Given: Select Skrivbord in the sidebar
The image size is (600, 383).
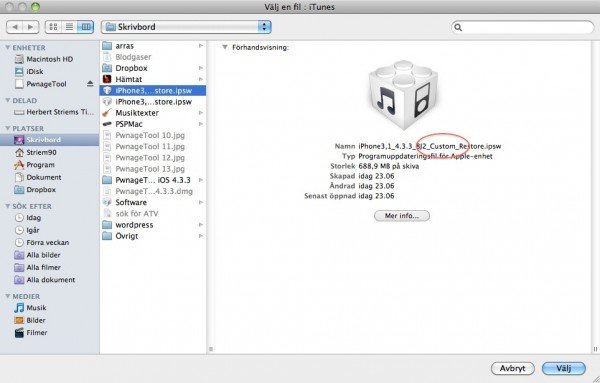Looking at the screenshot, I should click(50, 140).
